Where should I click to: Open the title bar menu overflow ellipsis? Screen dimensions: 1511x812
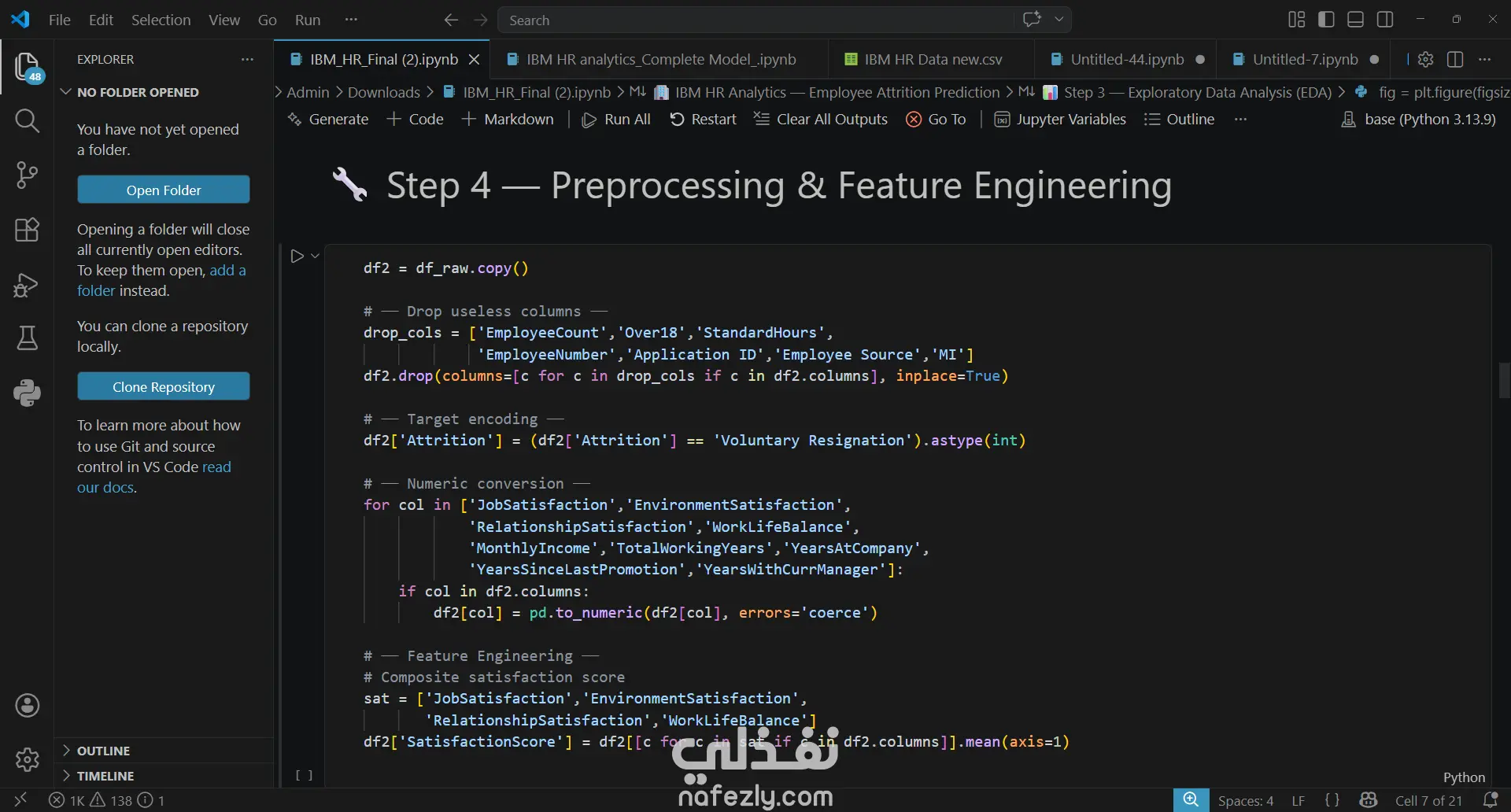(x=351, y=20)
